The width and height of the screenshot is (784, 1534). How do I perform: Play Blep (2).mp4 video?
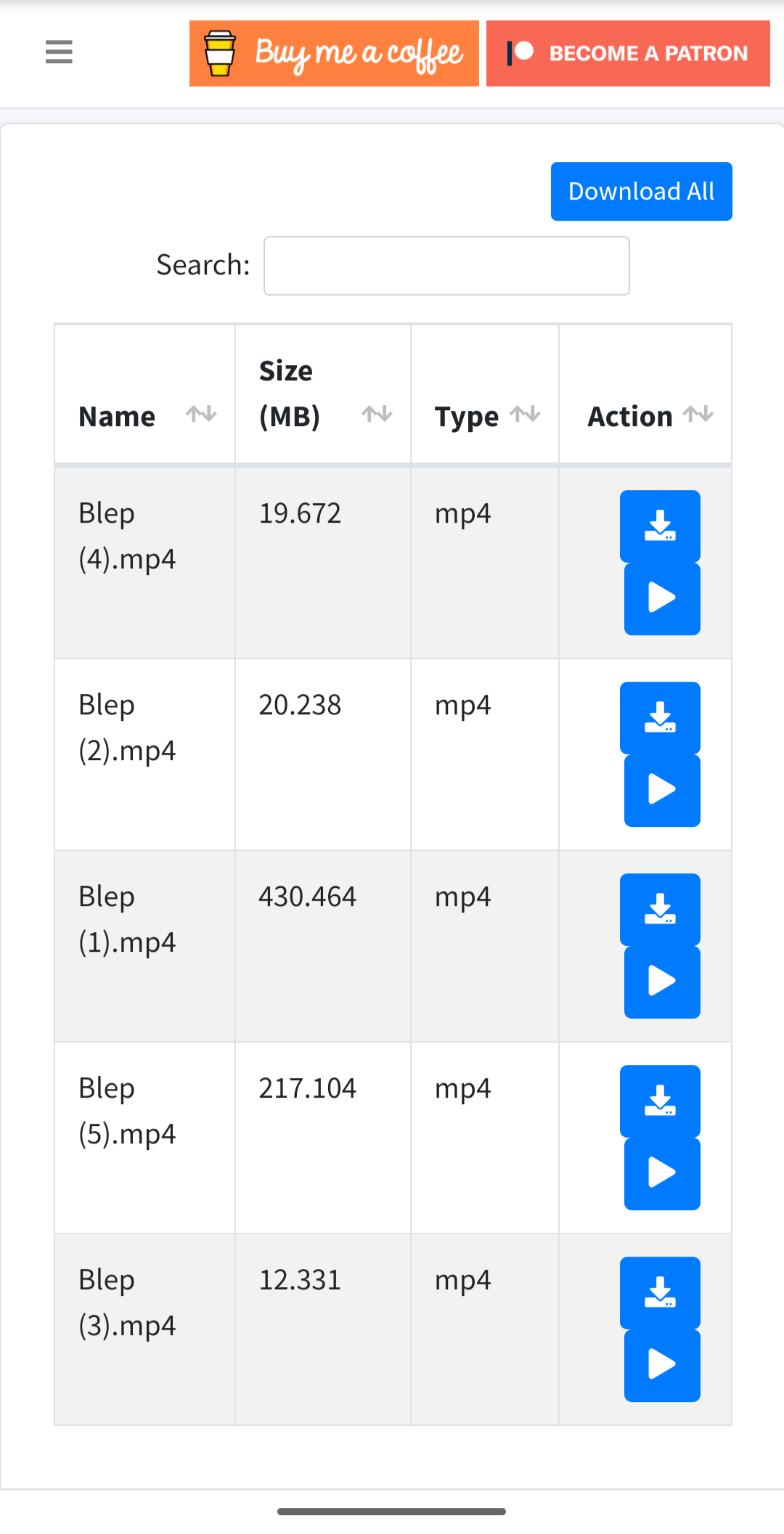pyautogui.click(x=662, y=790)
